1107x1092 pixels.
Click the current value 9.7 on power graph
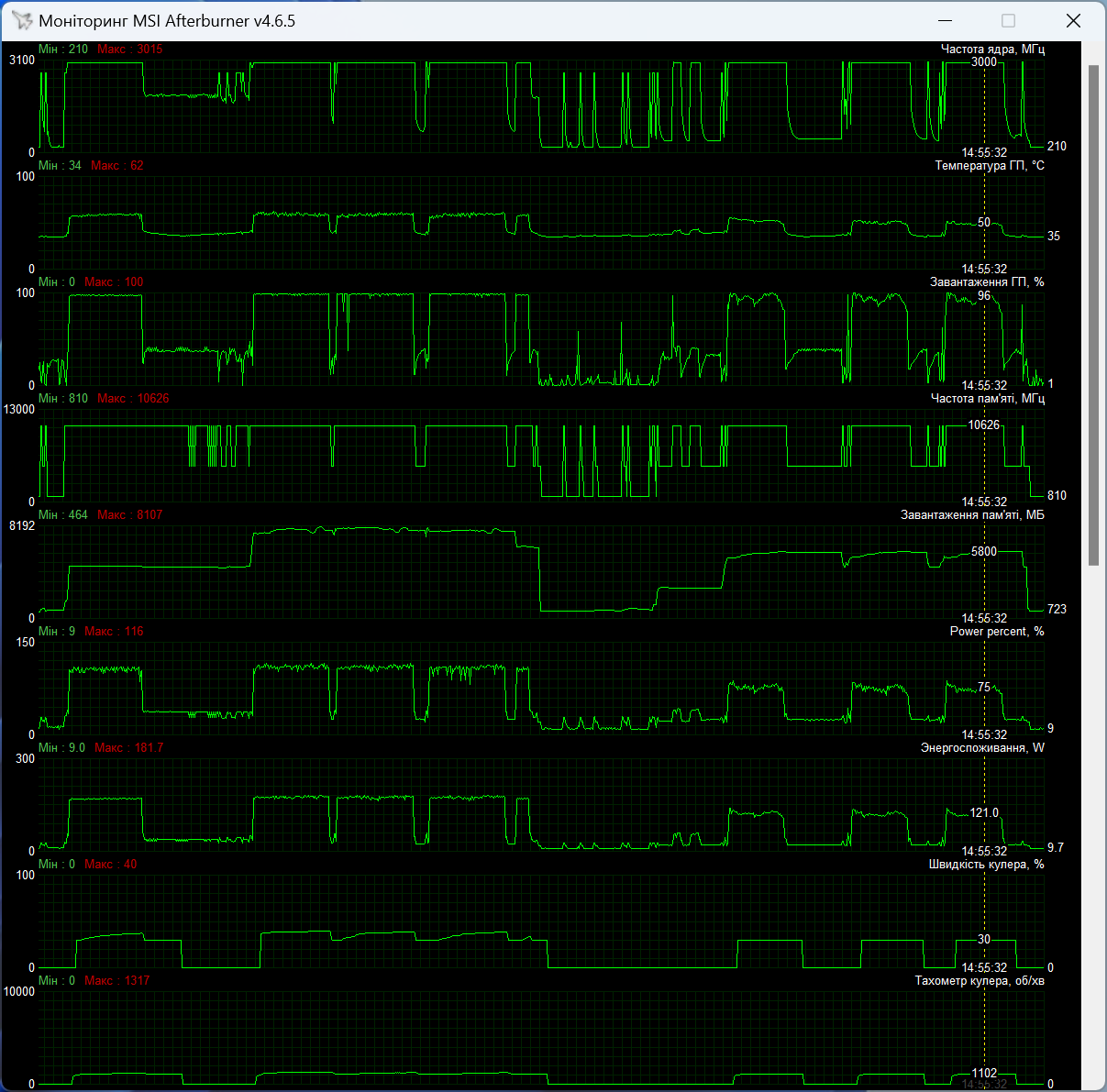1056,848
